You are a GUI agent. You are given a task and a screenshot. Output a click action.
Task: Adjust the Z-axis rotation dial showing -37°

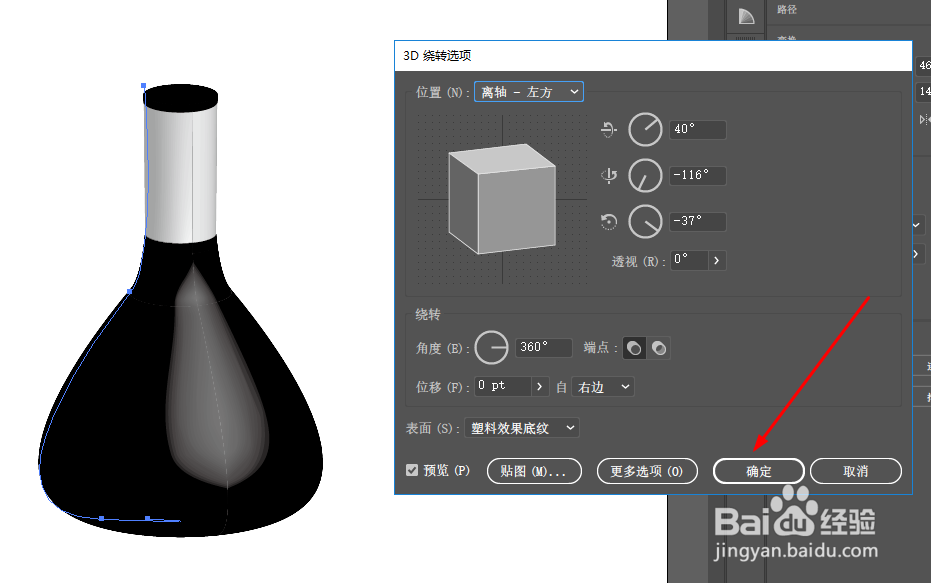(x=645, y=221)
